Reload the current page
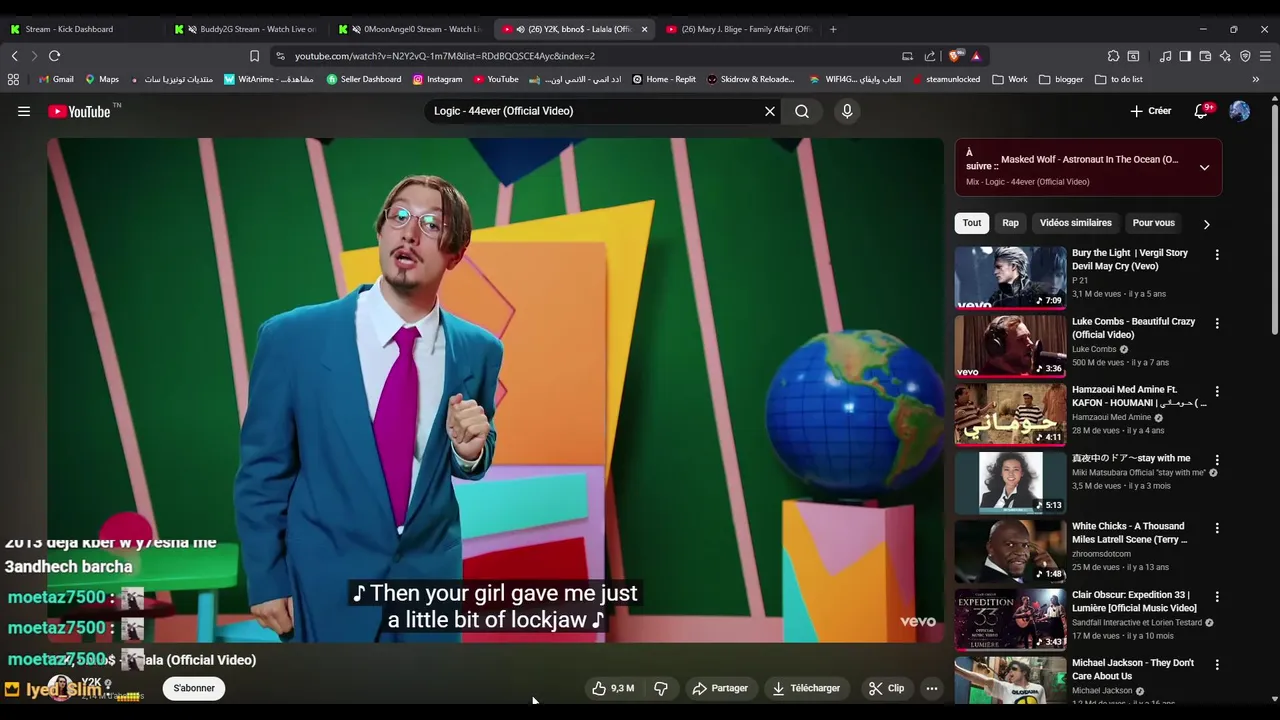 coord(54,56)
